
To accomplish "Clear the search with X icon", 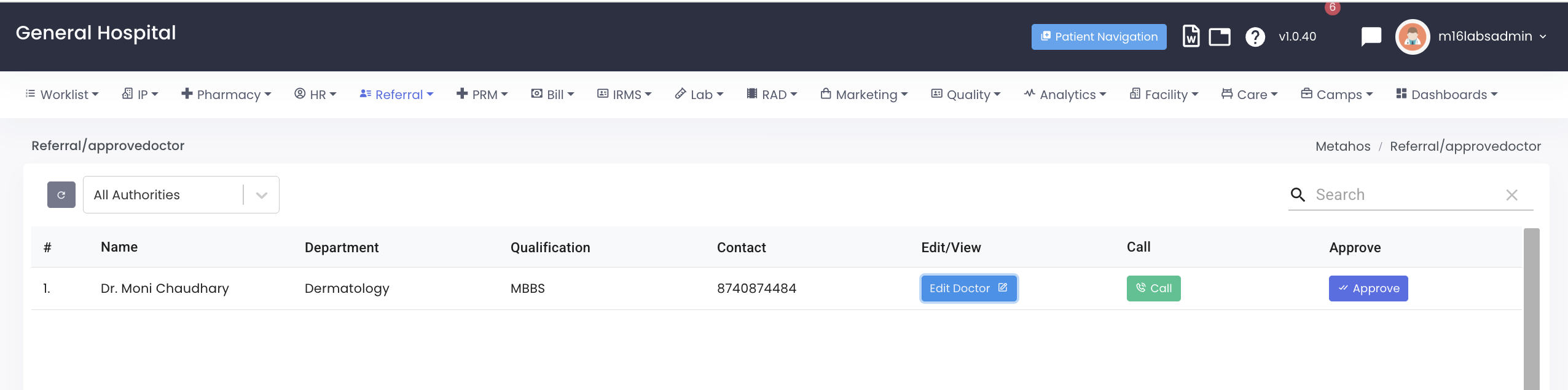I will 1511,195.
